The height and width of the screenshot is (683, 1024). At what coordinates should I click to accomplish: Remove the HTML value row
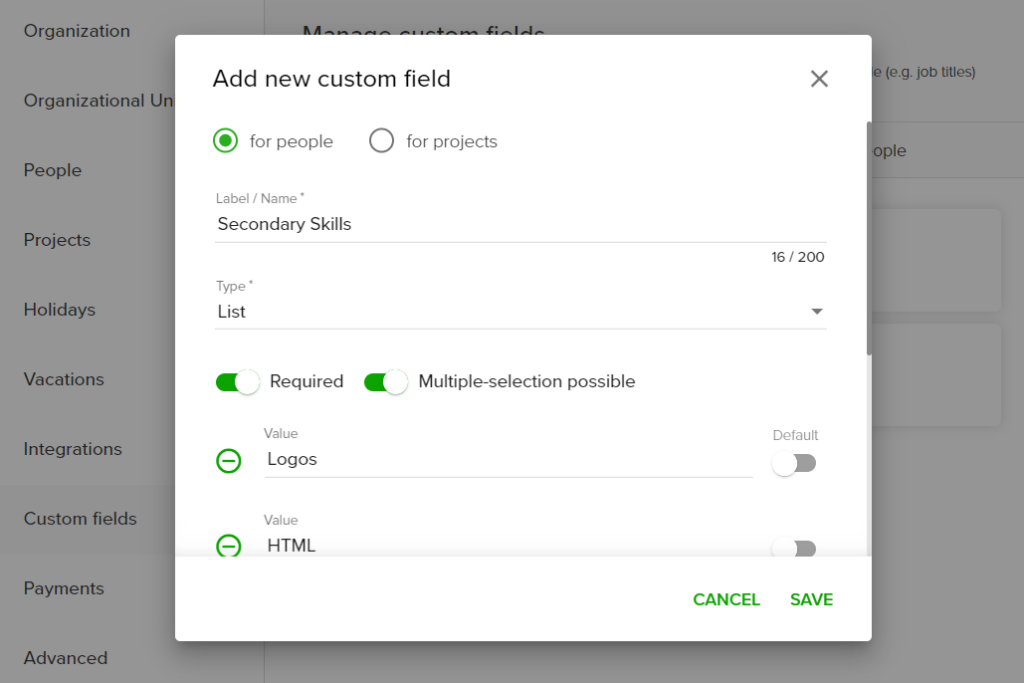229,545
